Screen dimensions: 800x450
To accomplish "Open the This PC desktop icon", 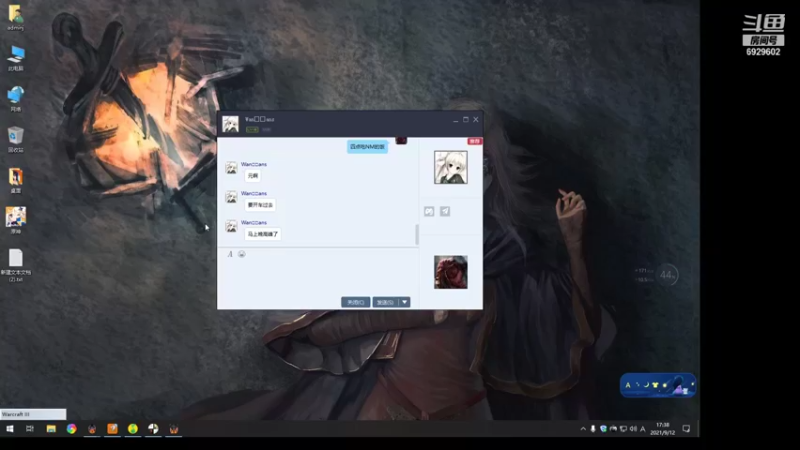I will (x=16, y=58).
